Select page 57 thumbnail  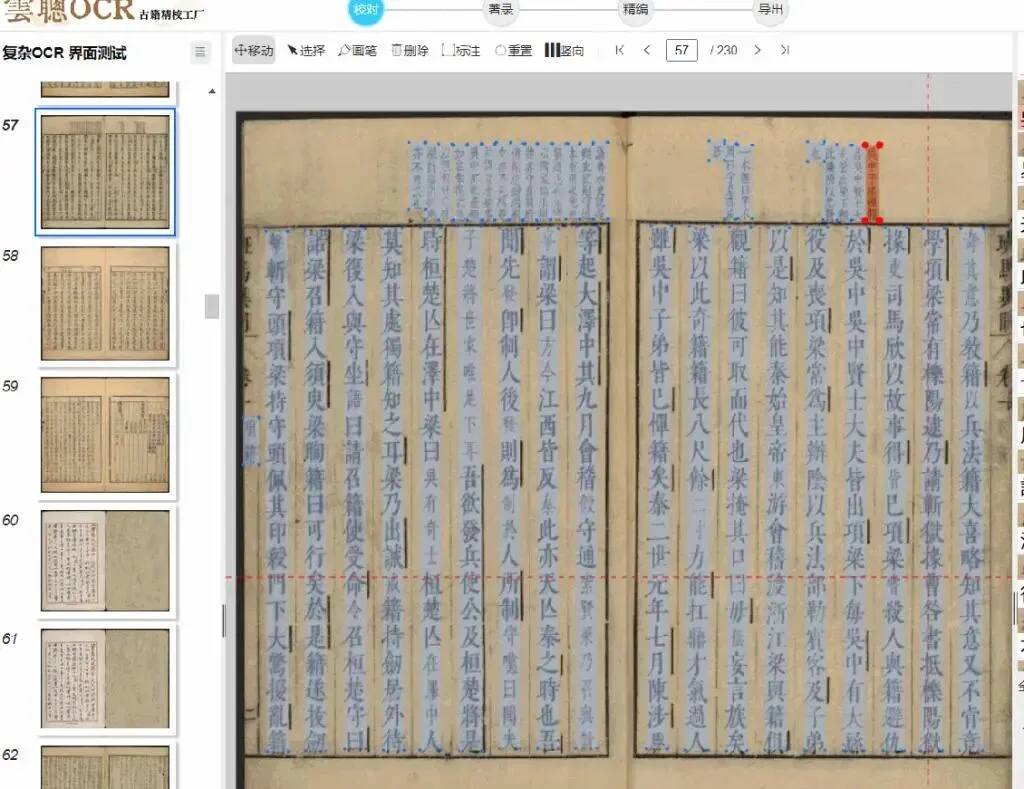[x=105, y=172]
